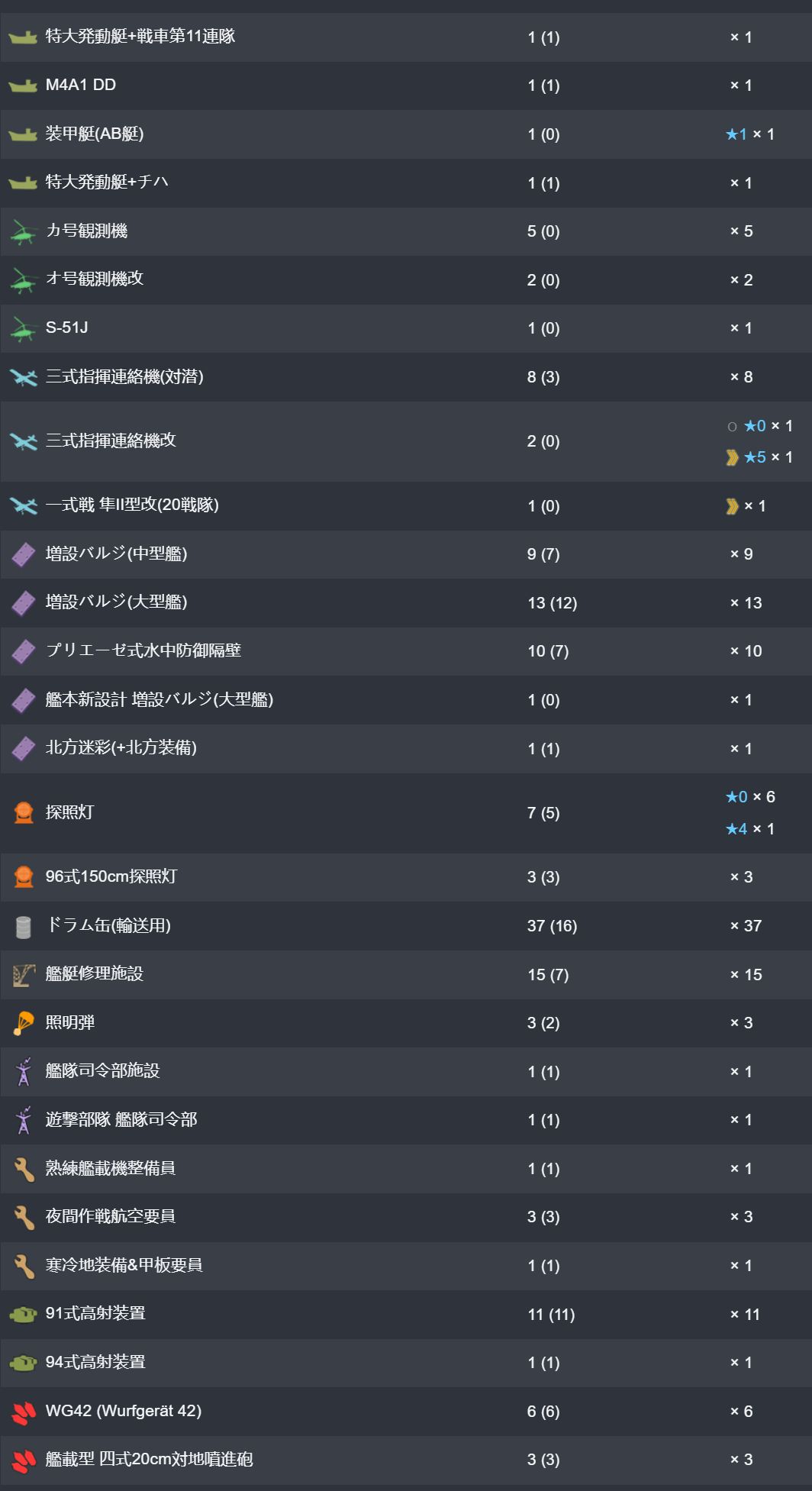Click the orange searchlight icon beside 探照灯
The height and width of the screenshot is (1491, 812).
click(x=24, y=812)
